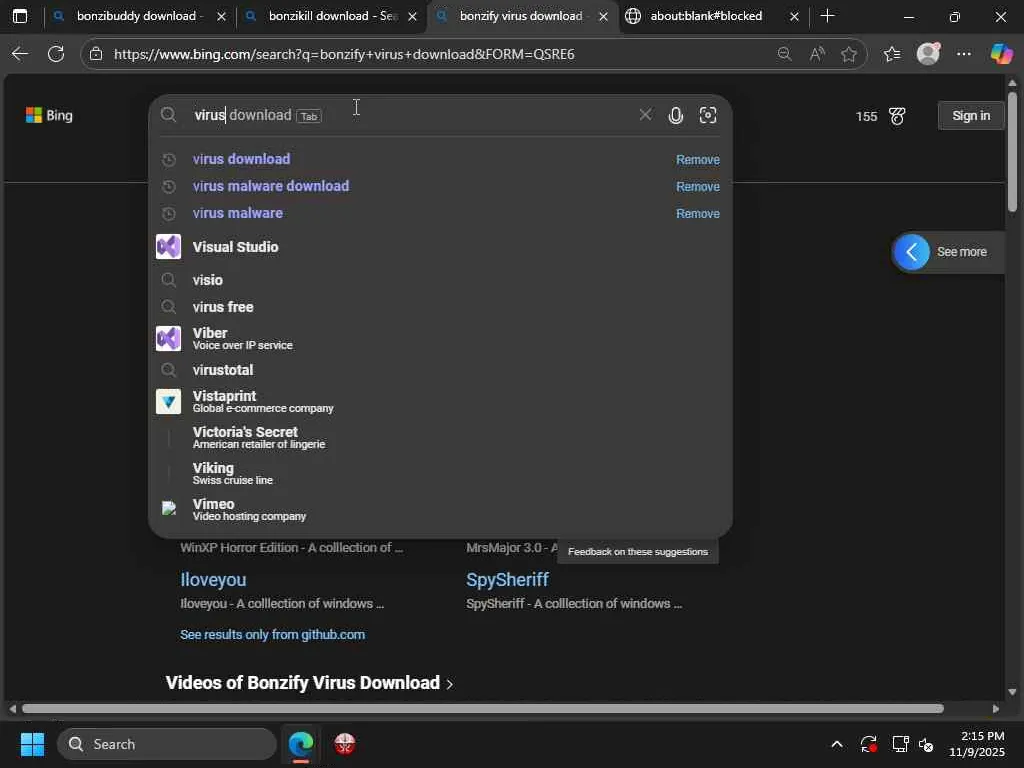
Task: Click the muted volume tray icon
Action: 926,744
